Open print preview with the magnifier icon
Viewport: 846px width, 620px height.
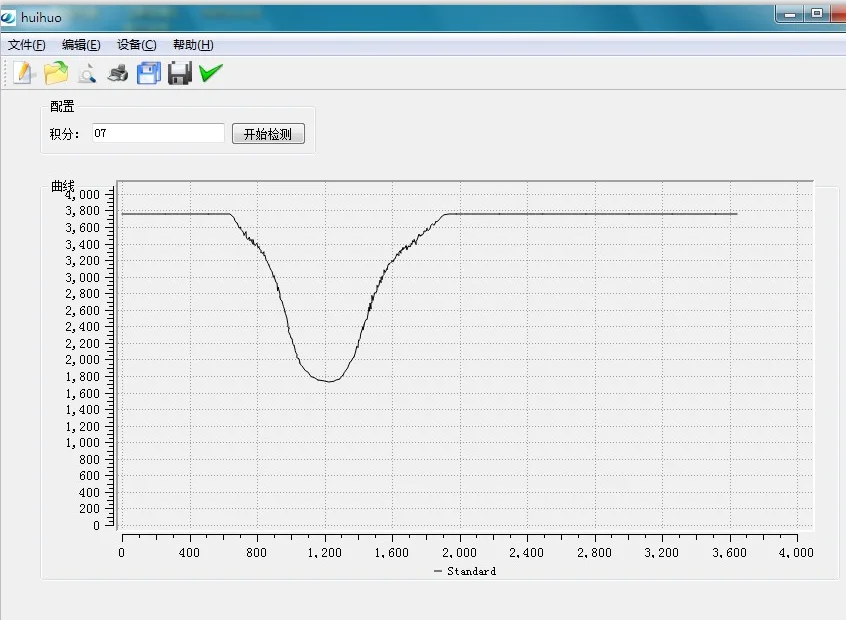click(x=86, y=73)
